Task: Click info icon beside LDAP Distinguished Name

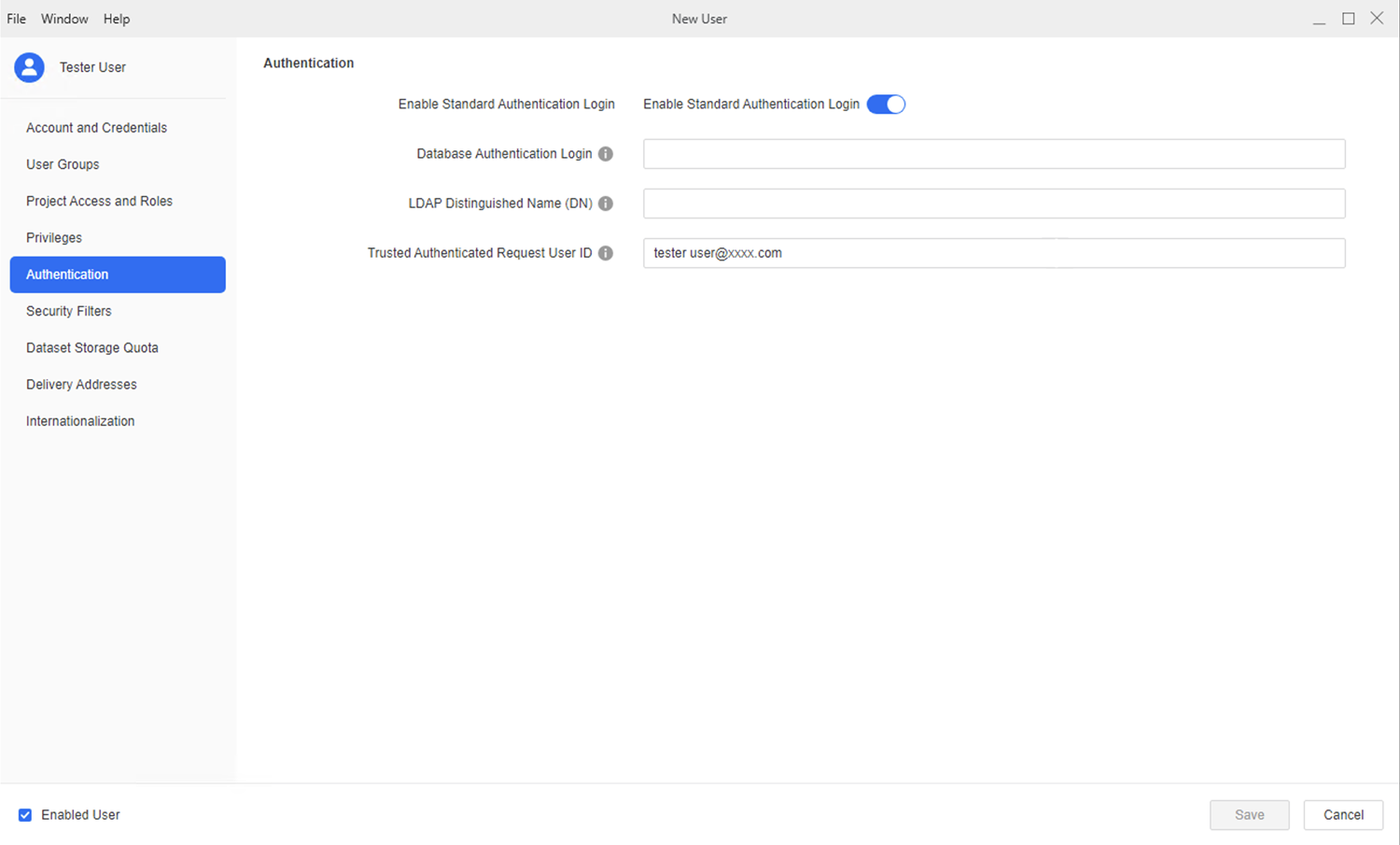Action: (606, 204)
